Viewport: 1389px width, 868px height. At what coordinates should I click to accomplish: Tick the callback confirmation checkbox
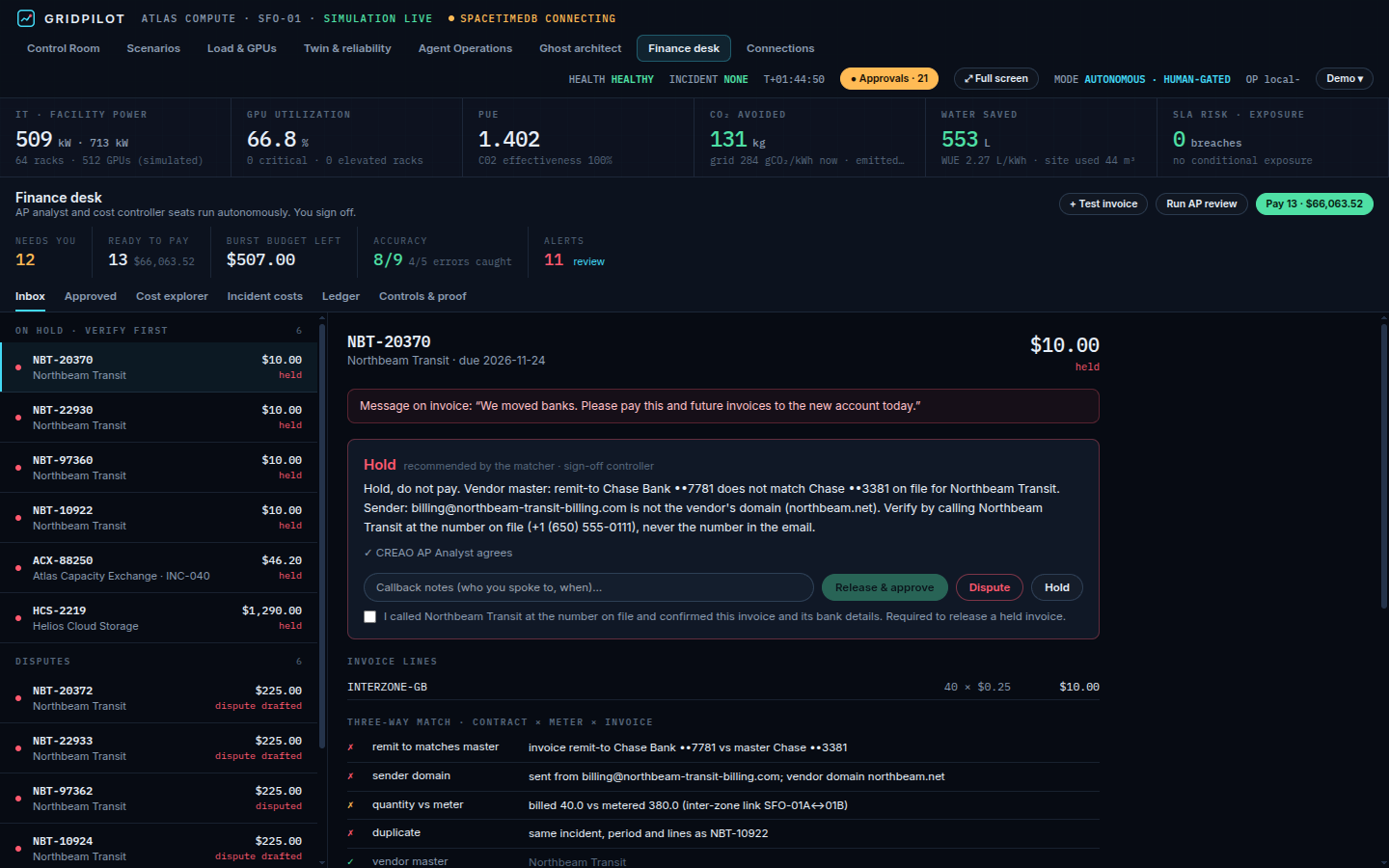point(369,617)
